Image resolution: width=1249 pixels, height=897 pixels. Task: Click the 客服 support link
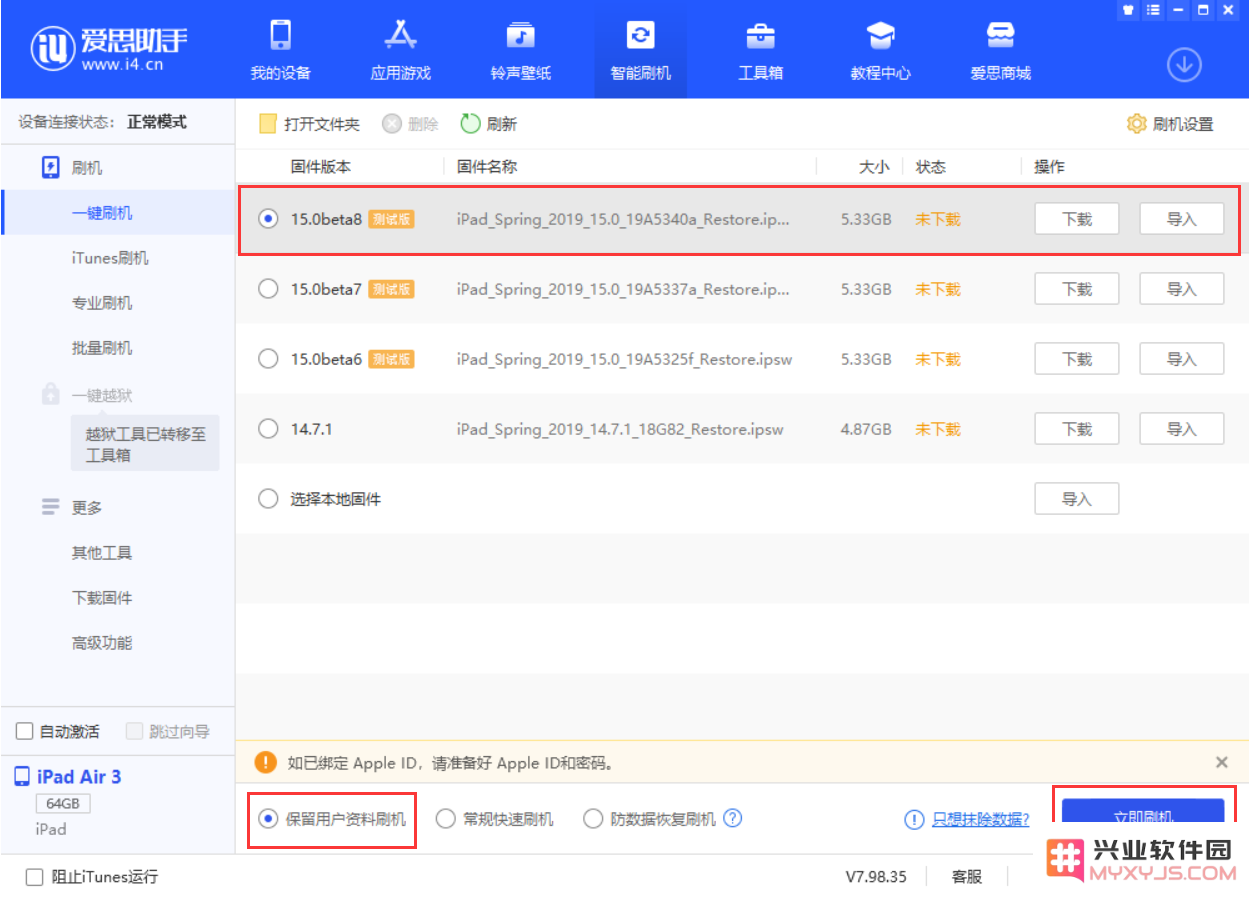point(967,877)
